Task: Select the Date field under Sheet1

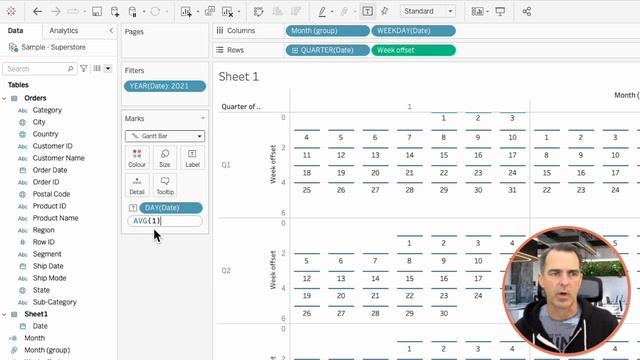Action: pos(40,326)
